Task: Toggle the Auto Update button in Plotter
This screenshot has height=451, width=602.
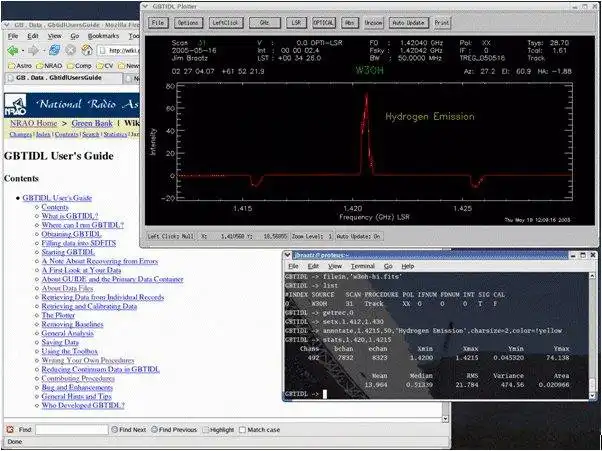Action: pyautogui.click(x=408, y=23)
